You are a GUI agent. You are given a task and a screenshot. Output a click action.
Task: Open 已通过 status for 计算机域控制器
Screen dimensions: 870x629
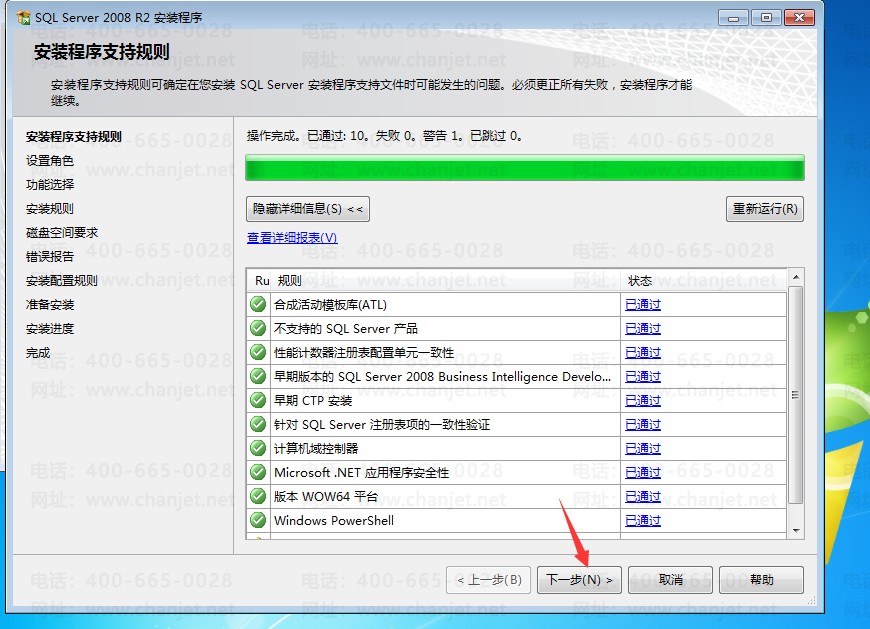pos(643,448)
